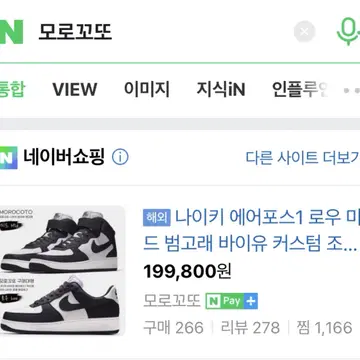Go to the 지식iN tab
This screenshot has height=360, width=360.
coord(221,89)
